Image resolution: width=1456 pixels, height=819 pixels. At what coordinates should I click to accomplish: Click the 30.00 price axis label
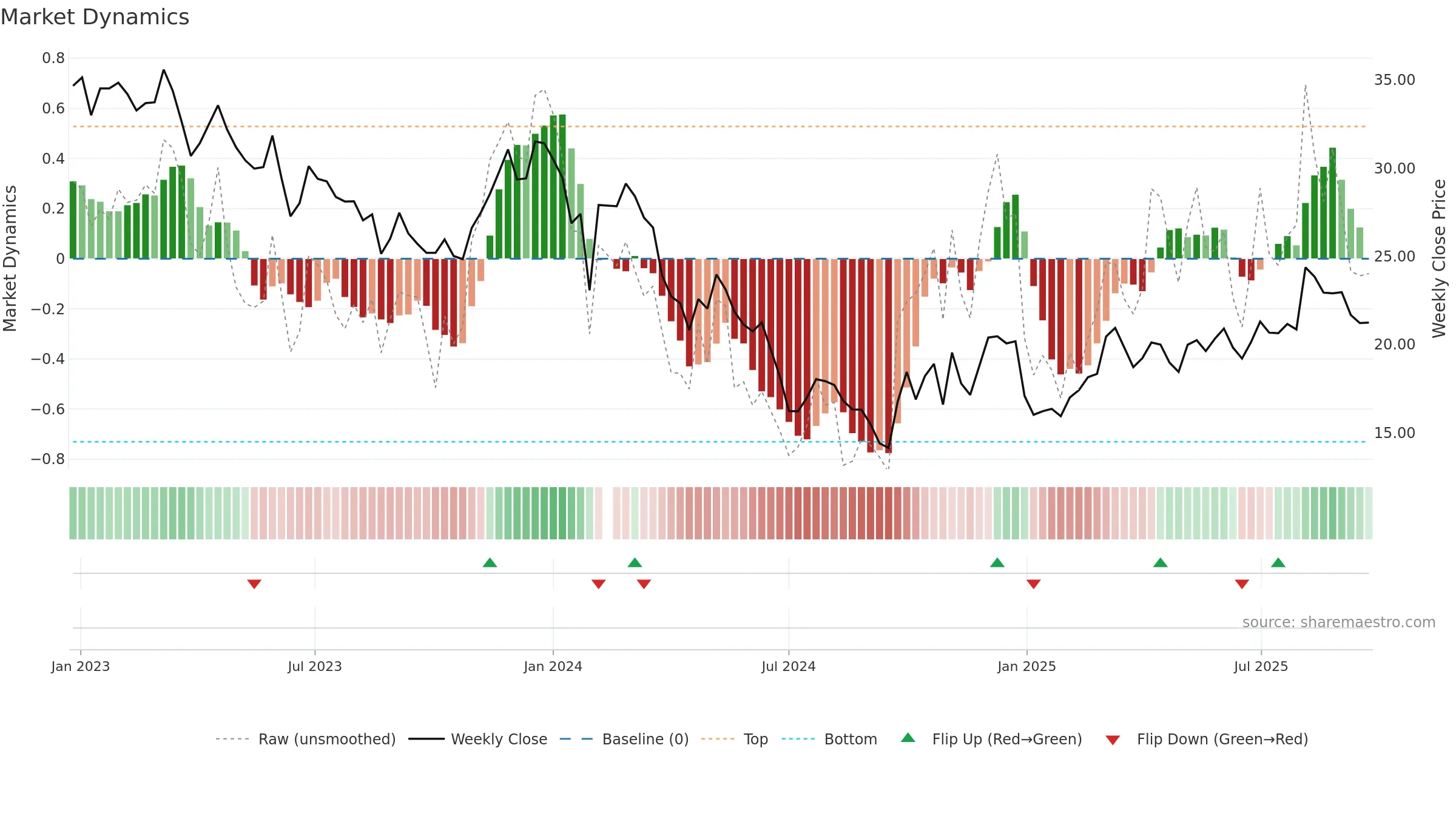point(1395,168)
